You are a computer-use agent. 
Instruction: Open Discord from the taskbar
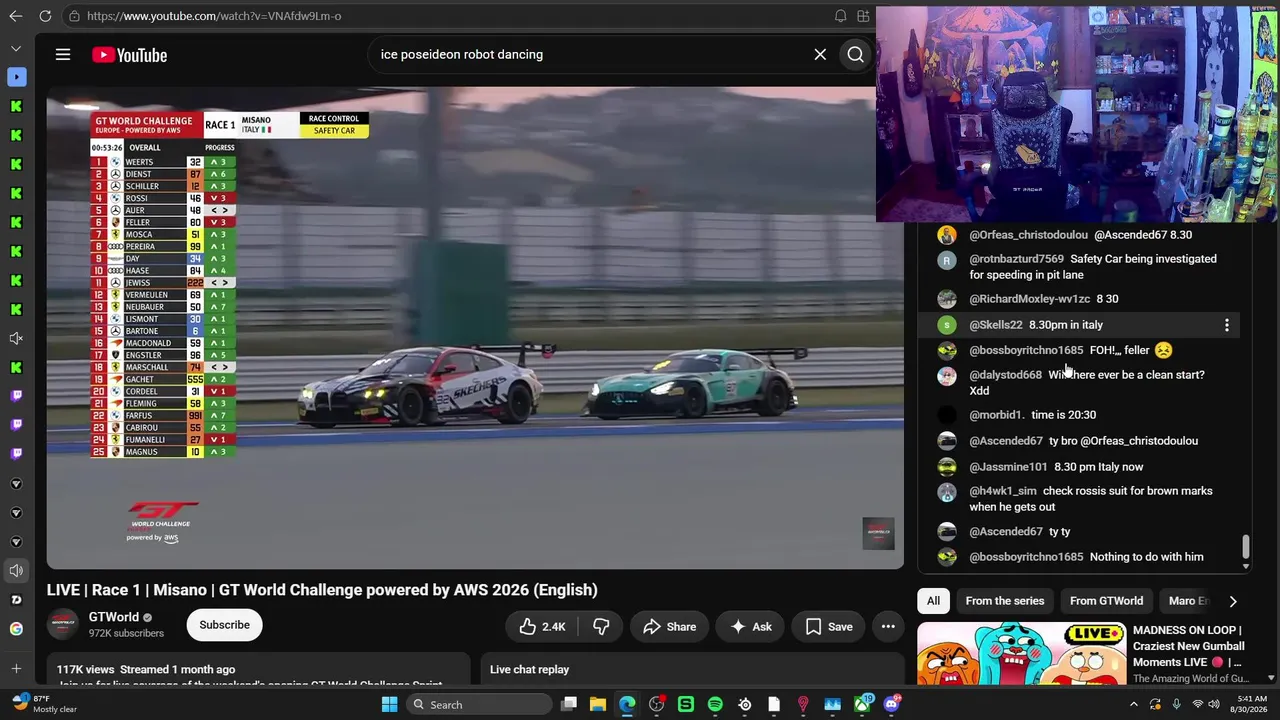click(x=891, y=705)
